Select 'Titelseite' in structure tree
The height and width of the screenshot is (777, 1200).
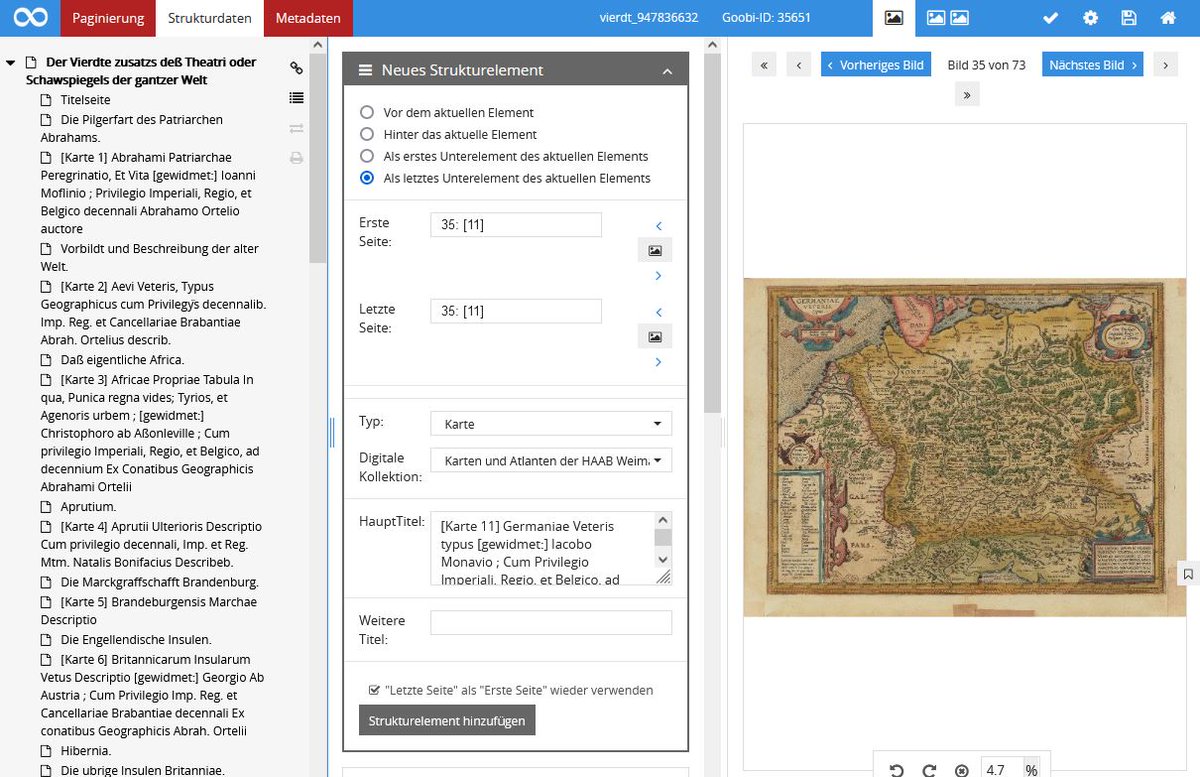click(x=85, y=100)
